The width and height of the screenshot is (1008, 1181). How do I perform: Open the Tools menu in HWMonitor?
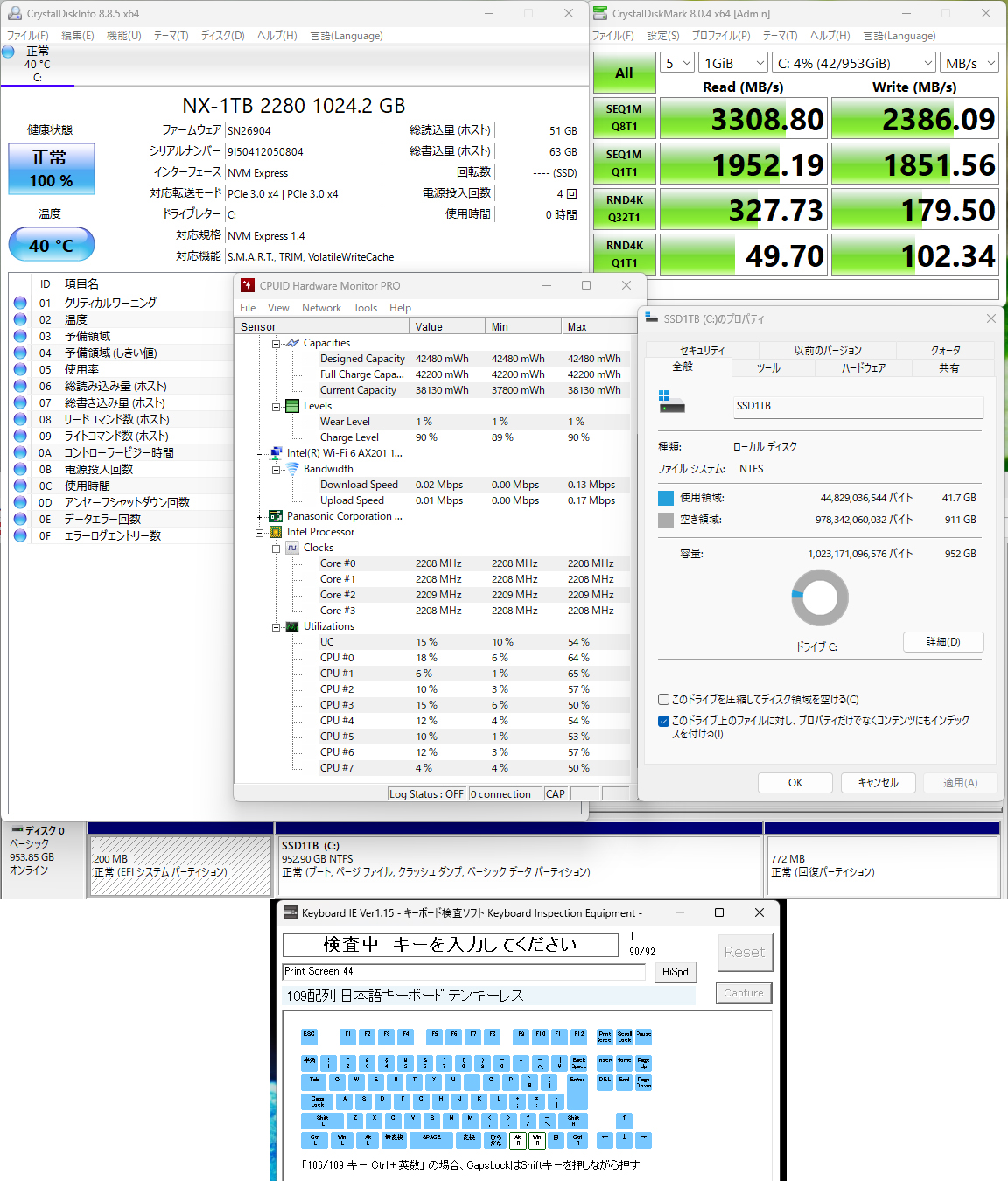(x=365, y=308)
